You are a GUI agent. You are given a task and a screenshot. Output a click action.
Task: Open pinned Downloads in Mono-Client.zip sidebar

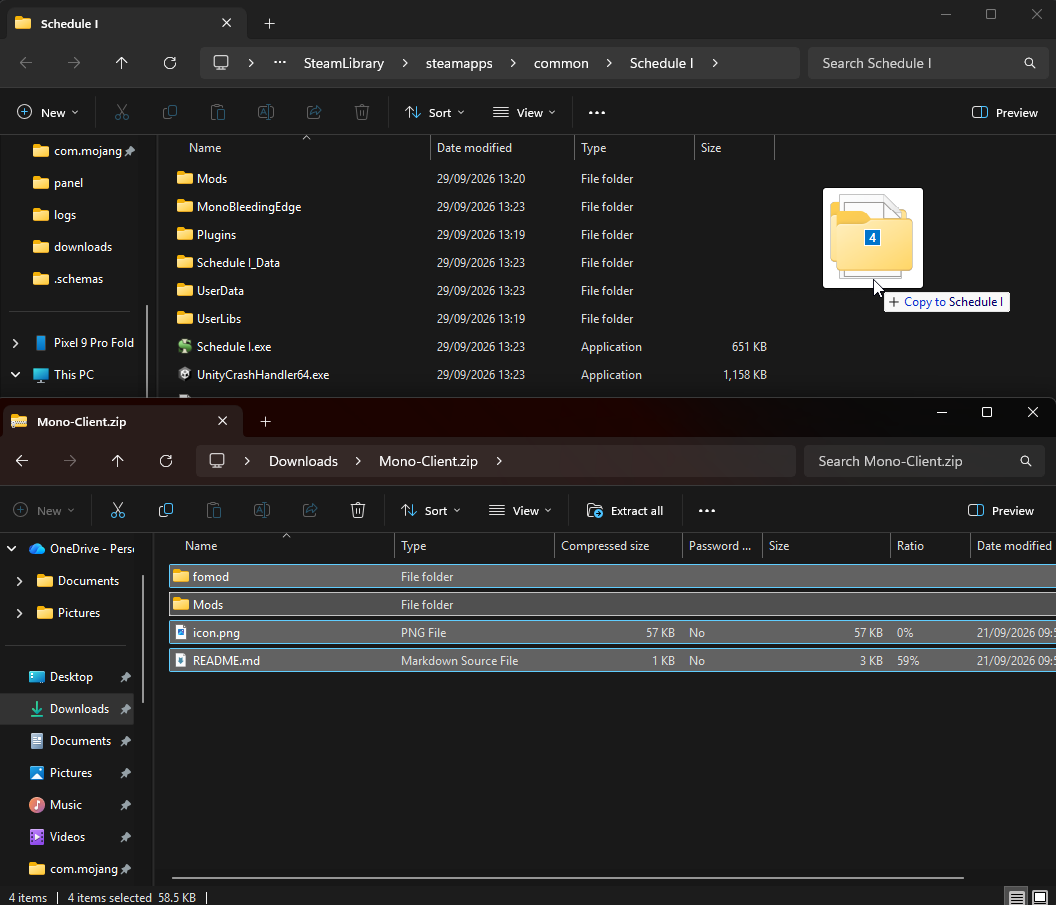click(67, 708)
